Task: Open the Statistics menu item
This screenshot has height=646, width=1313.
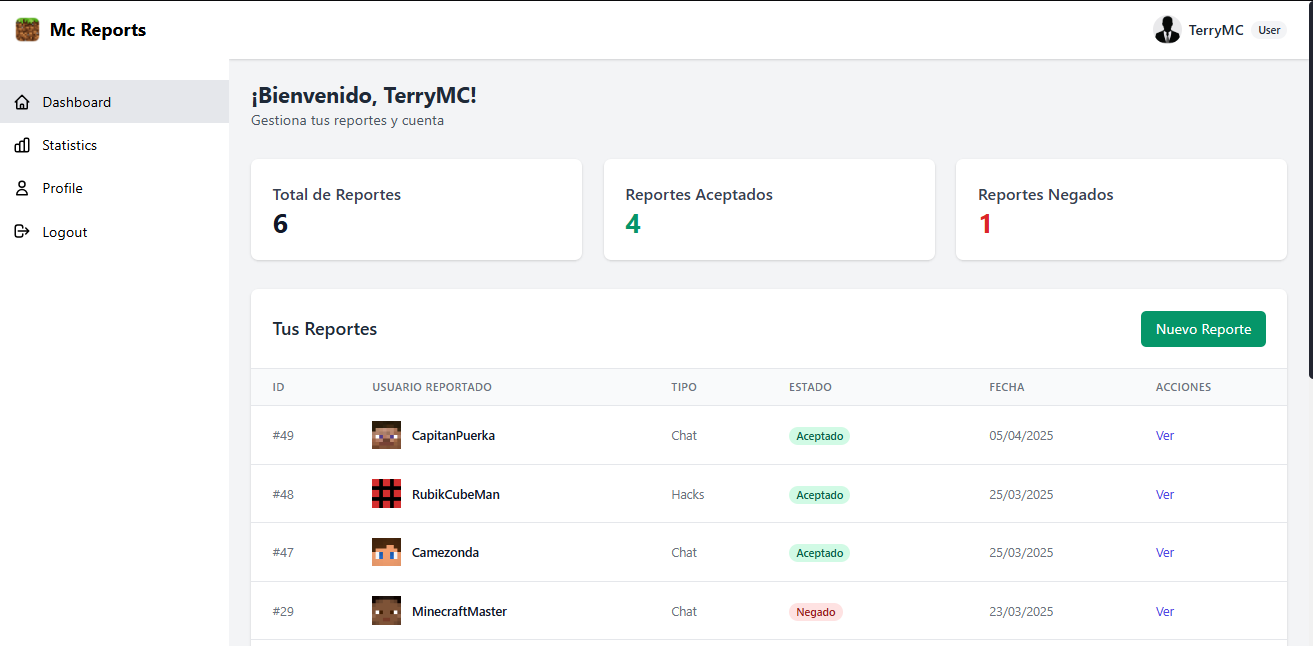Action: point(115,145)
